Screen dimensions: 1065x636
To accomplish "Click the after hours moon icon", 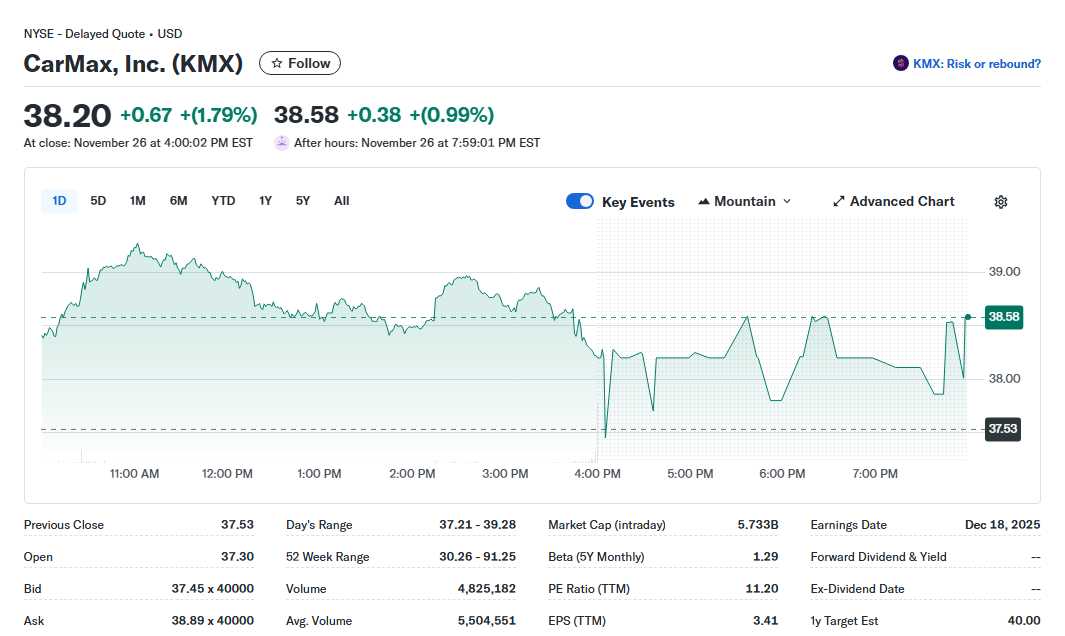I will pyautogui.click(x=282, y=143).
